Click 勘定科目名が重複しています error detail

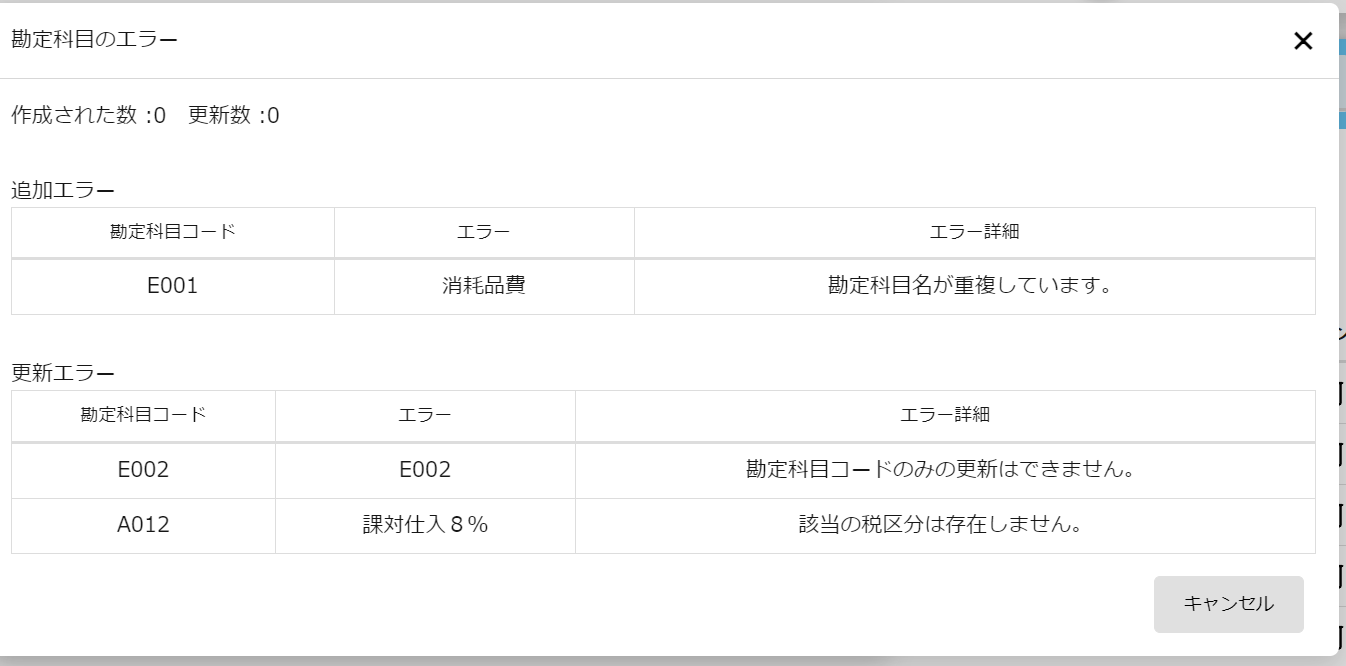coord(970,286)
